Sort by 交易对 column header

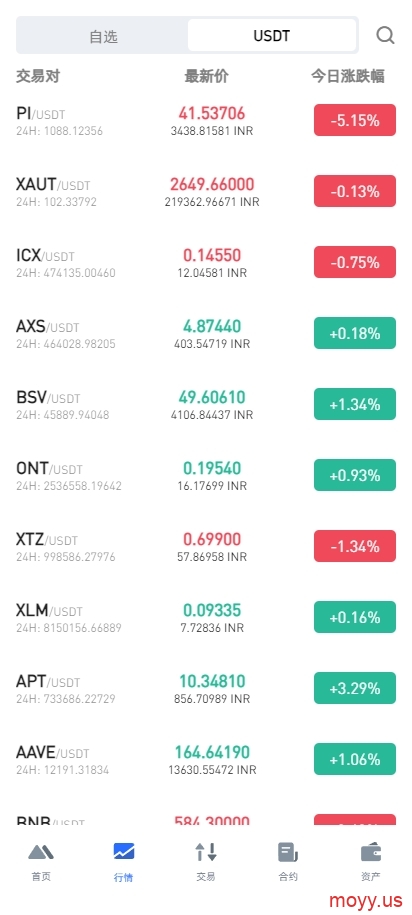(x=38, y=76)
